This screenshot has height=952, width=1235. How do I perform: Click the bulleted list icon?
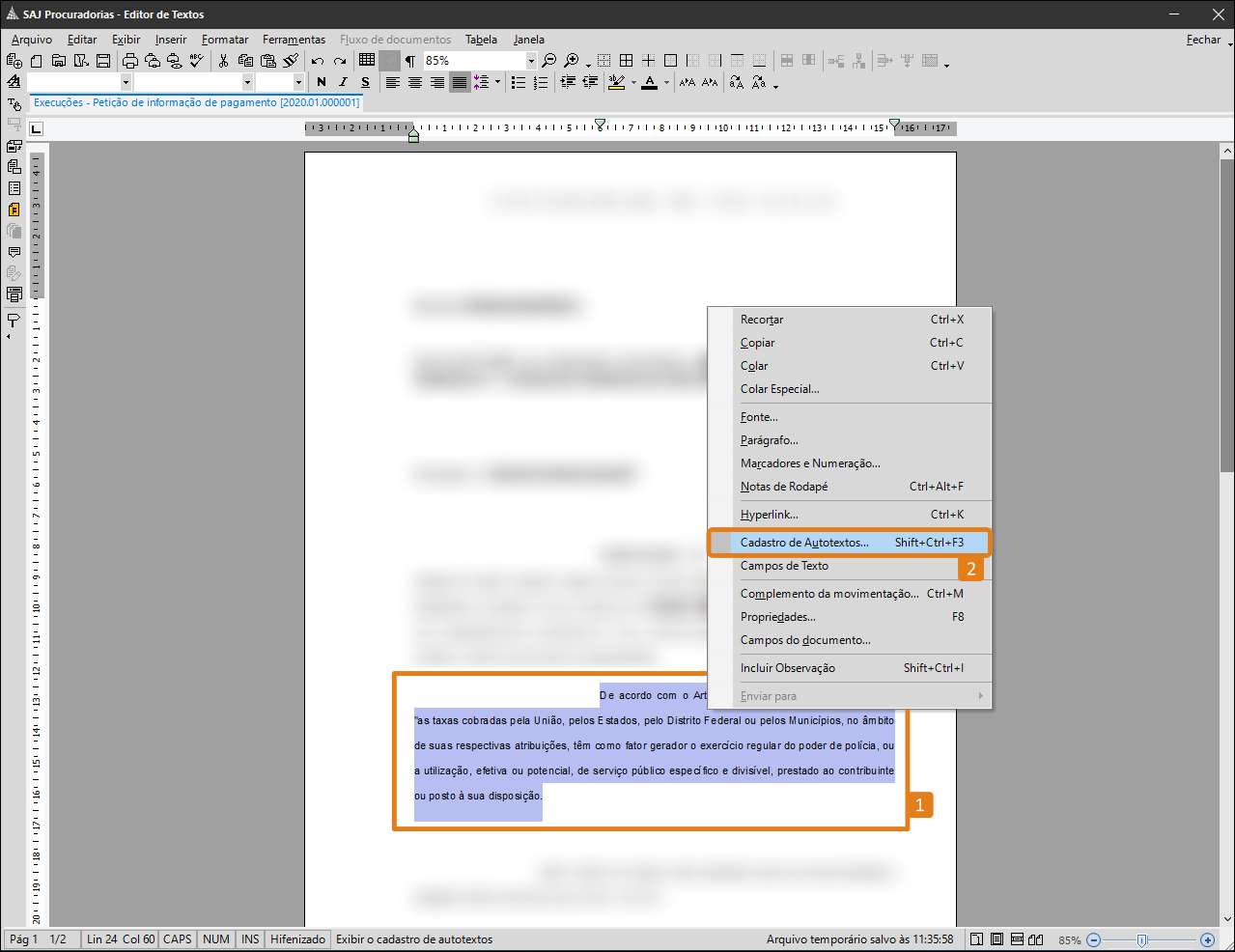click(519, 83)
